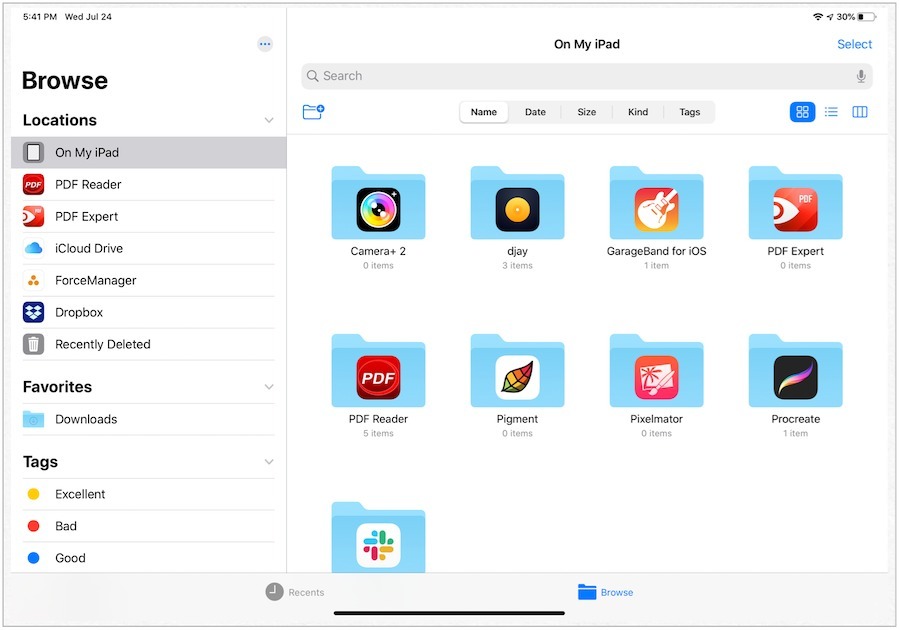Switch to list view
This screenshot has width=900, height=630.
pos(831,112)
